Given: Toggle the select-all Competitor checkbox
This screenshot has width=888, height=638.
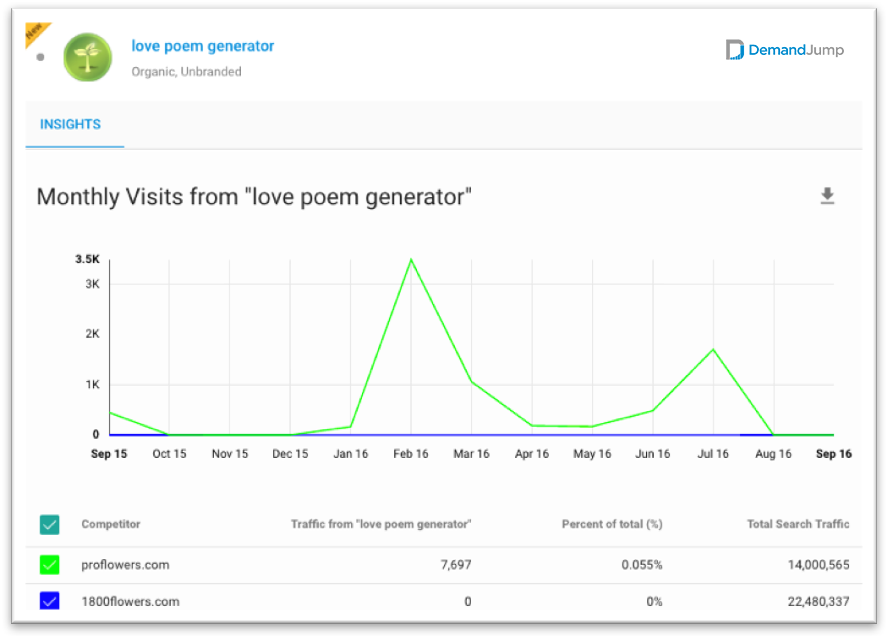Looking at the screenshot, I should coord(50,524).
